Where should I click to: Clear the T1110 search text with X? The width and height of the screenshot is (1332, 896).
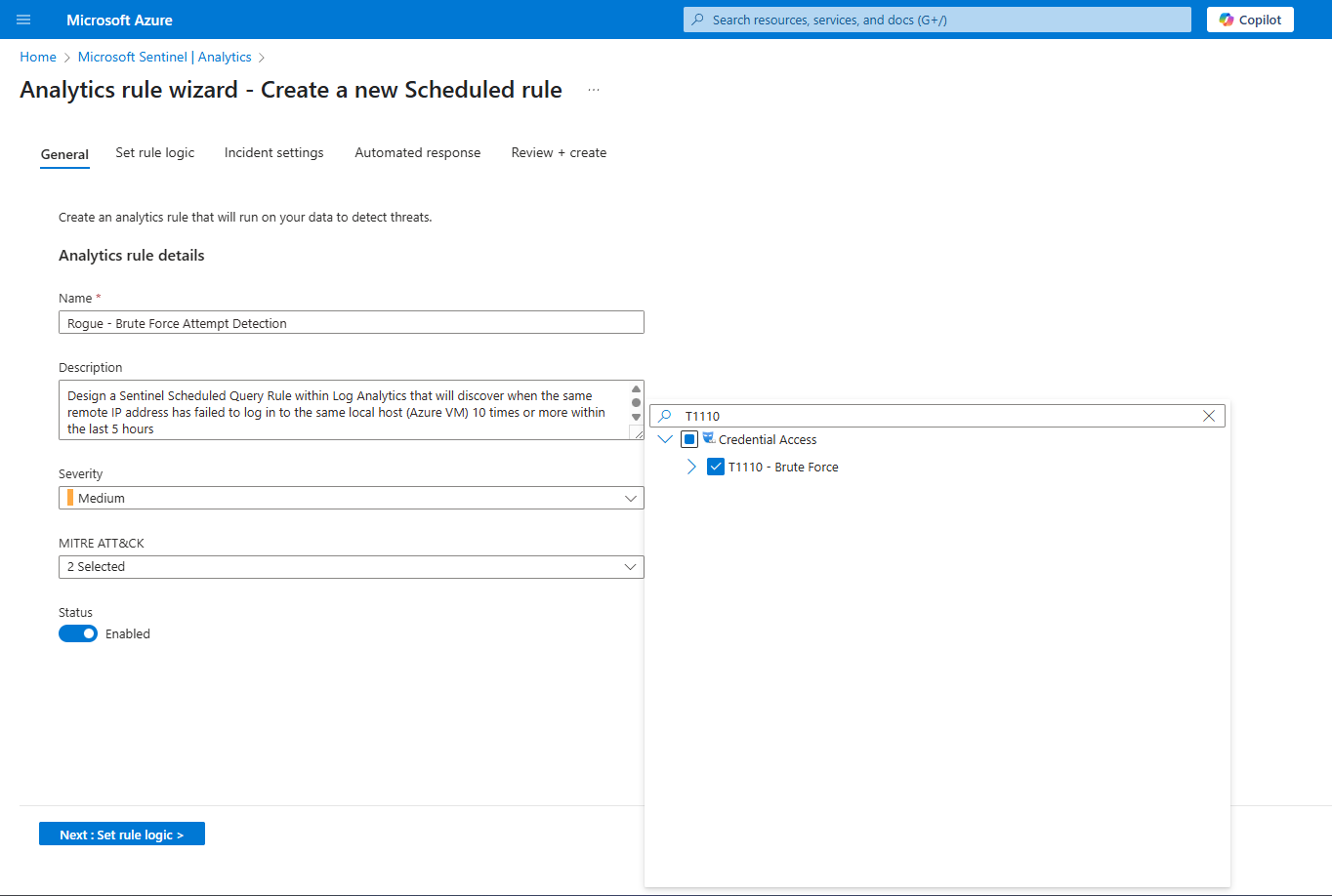point(1209,416)
